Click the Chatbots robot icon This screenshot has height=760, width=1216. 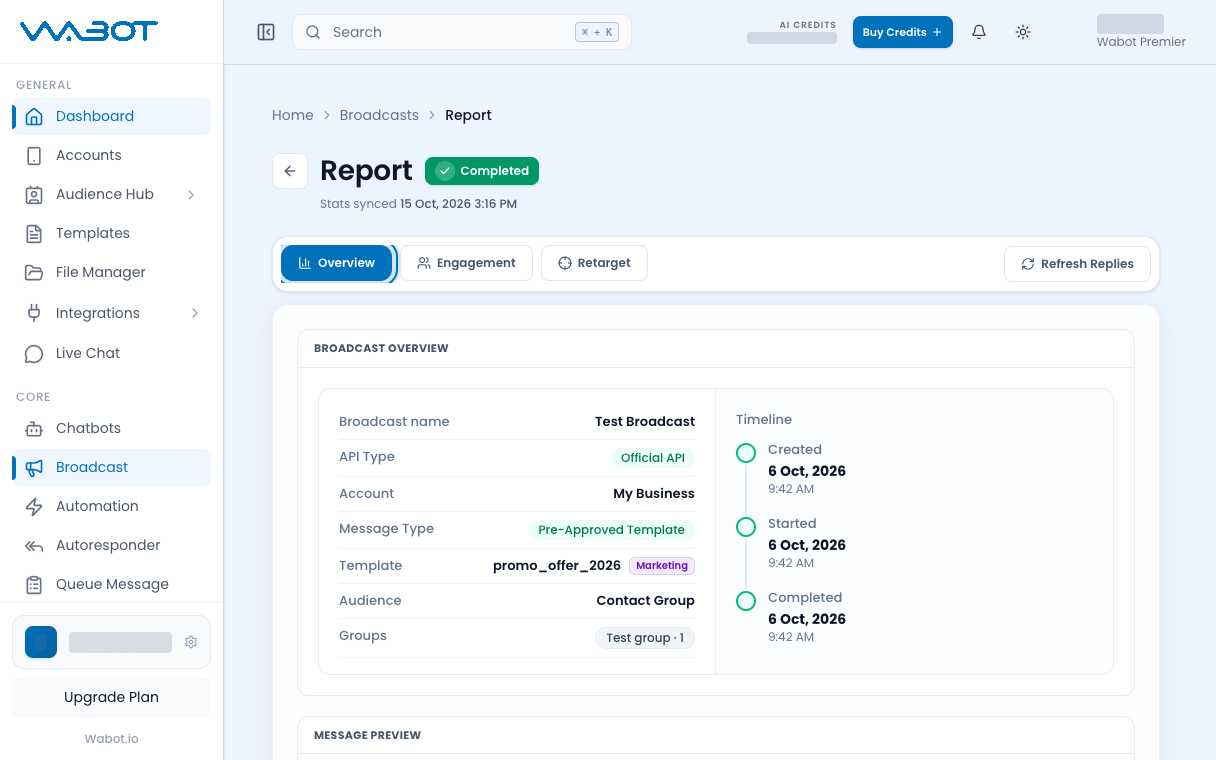pyautogui.click(x=34, y=428)
